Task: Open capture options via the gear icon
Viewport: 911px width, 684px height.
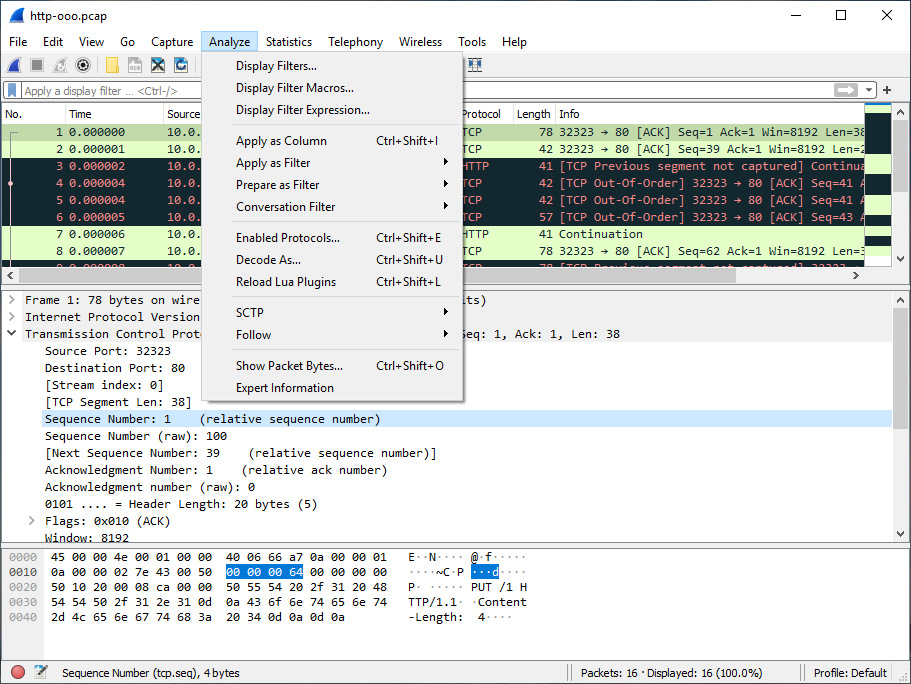Action: tap(82, 65)
